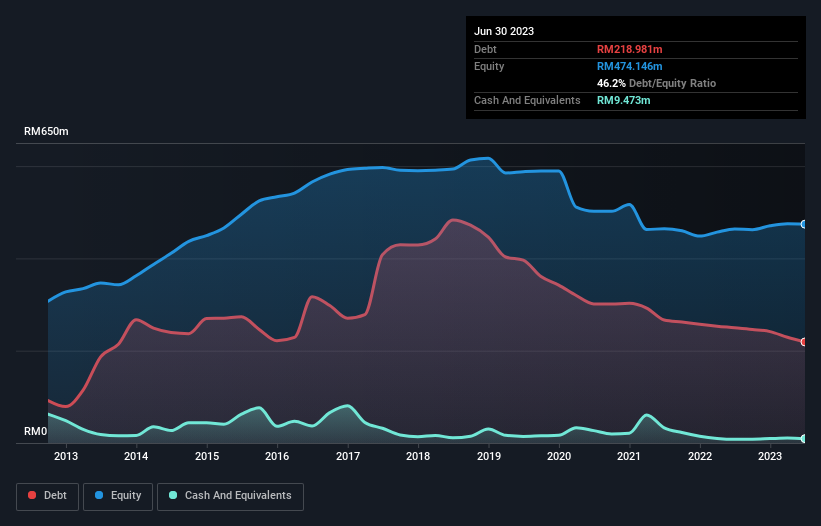Click the RM9.473m cash value
This screenshot has width=821, height=526.
tap(624, 100)
